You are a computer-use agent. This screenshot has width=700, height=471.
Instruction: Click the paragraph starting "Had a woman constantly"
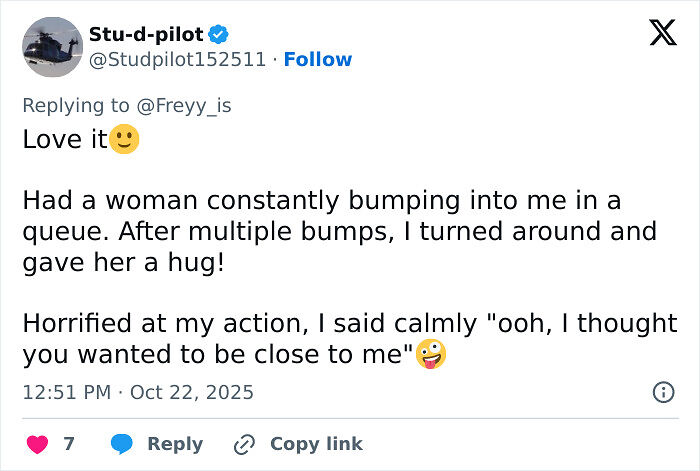click(339, 231)
